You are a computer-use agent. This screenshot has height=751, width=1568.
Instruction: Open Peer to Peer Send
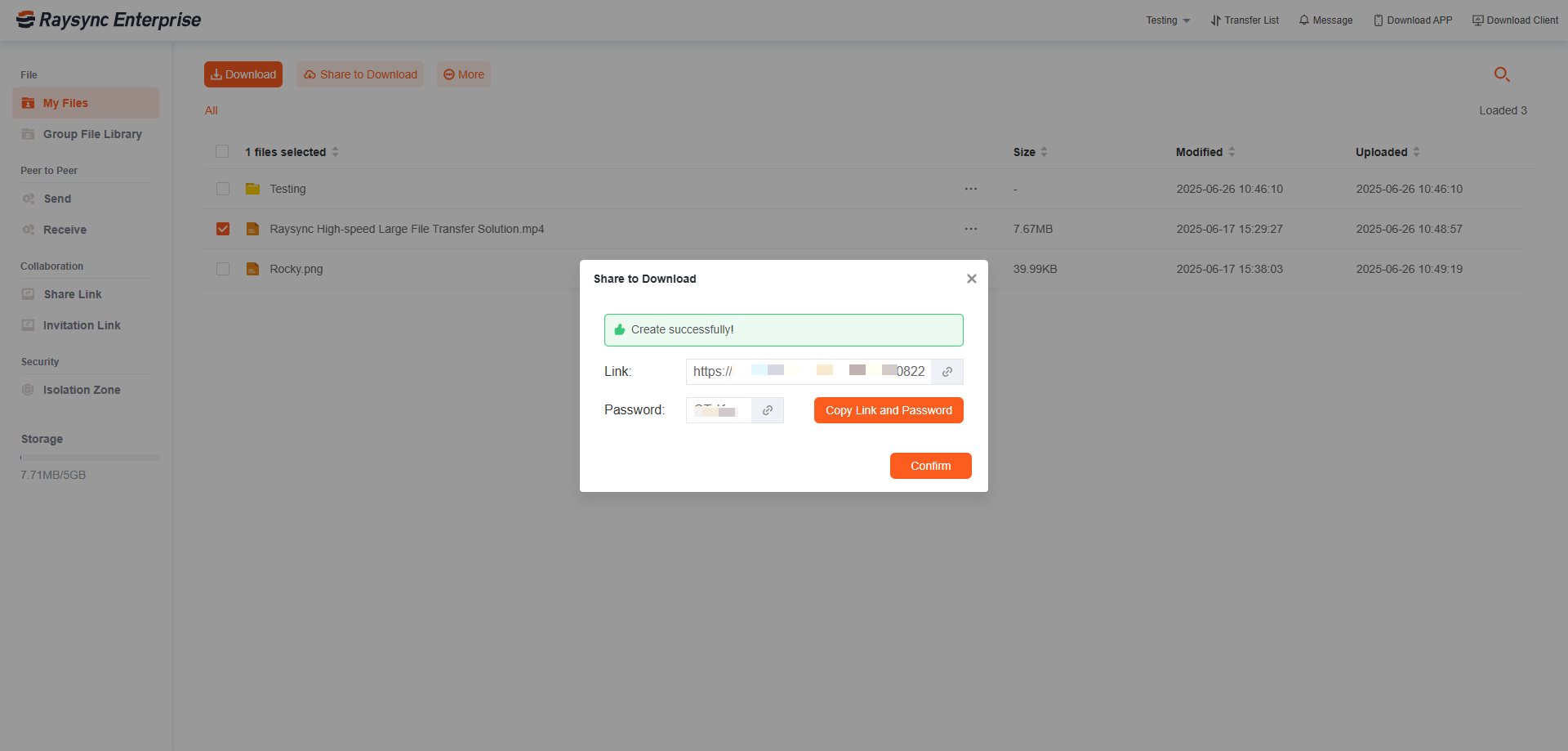[86, 199]
